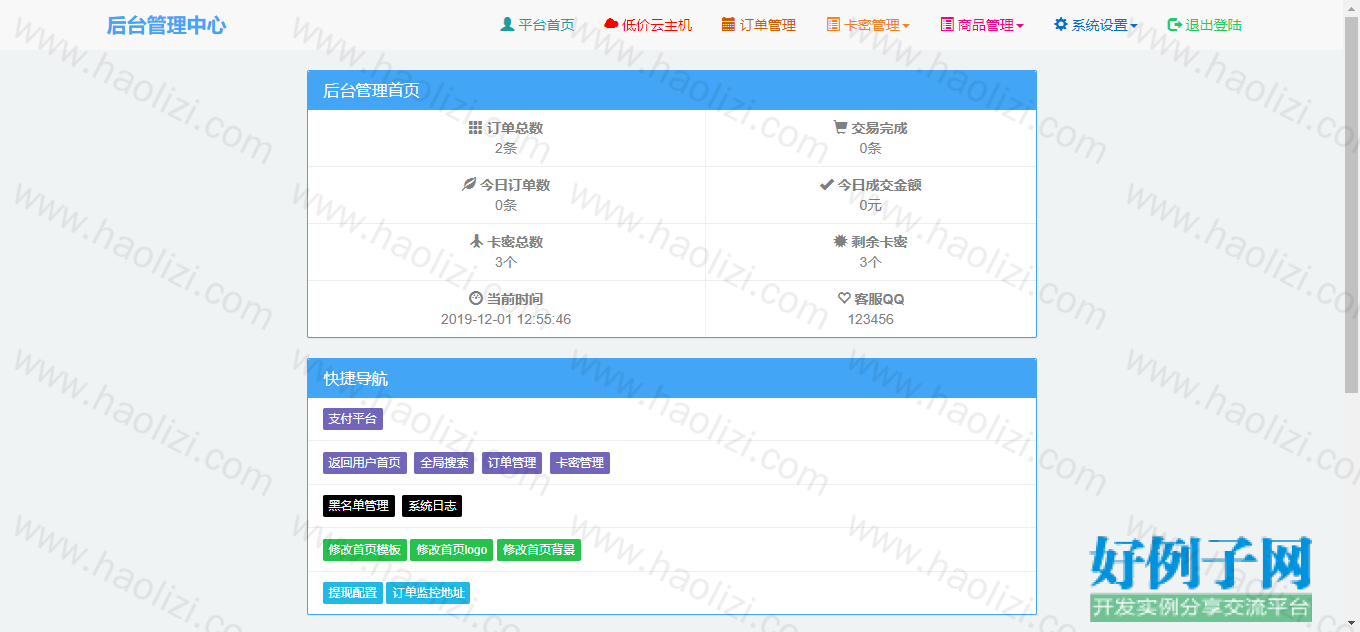Click the green 修改首页模板 button
The image size is (1360, 632).
click(x=365, y=550)
